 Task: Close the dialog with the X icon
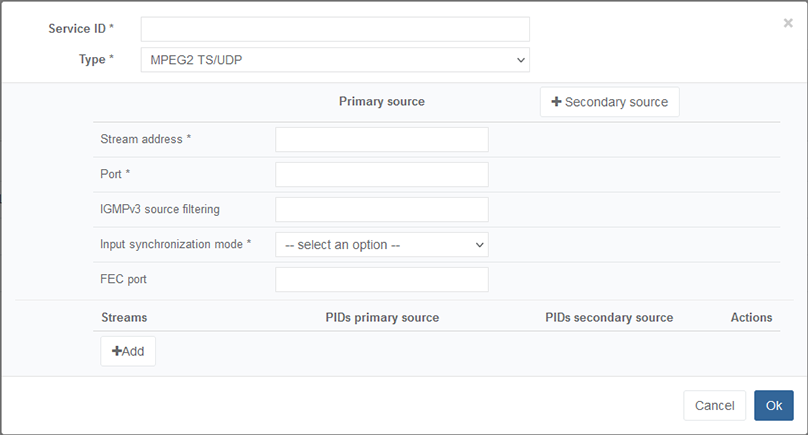point(788,23)
